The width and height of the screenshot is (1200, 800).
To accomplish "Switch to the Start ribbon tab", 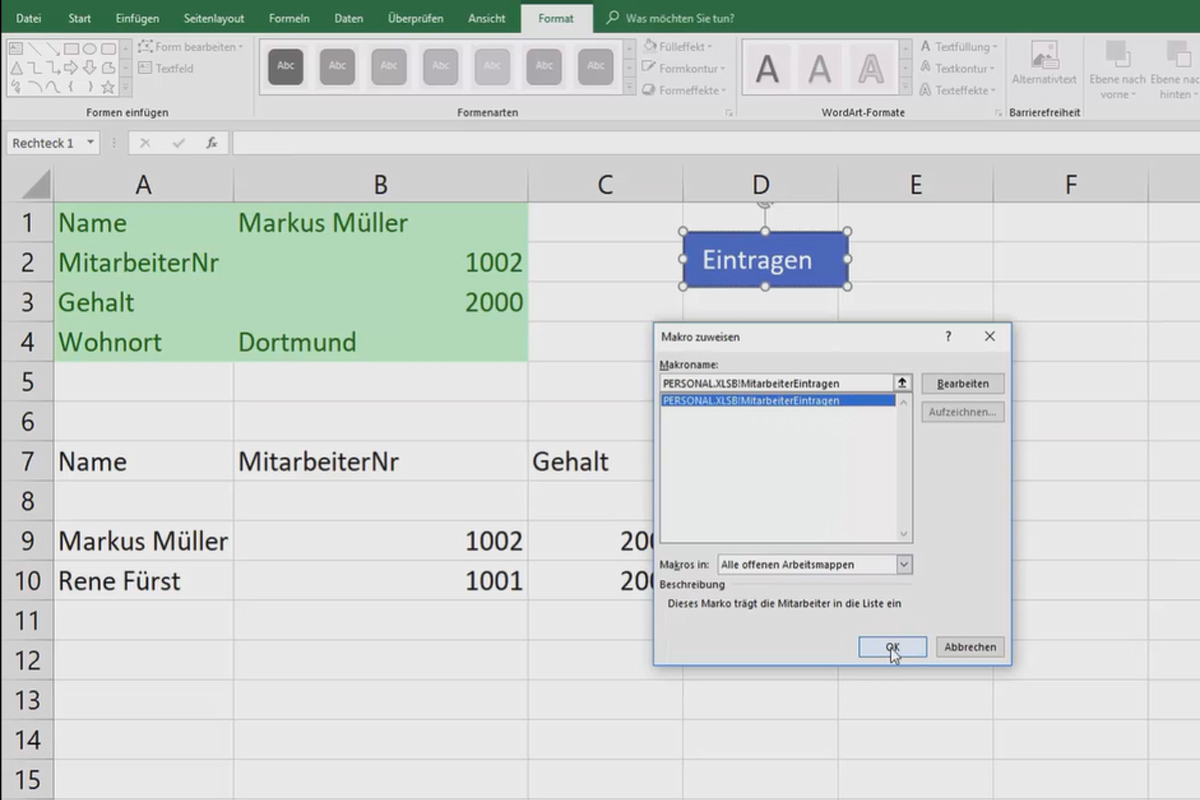I will 79,17.
